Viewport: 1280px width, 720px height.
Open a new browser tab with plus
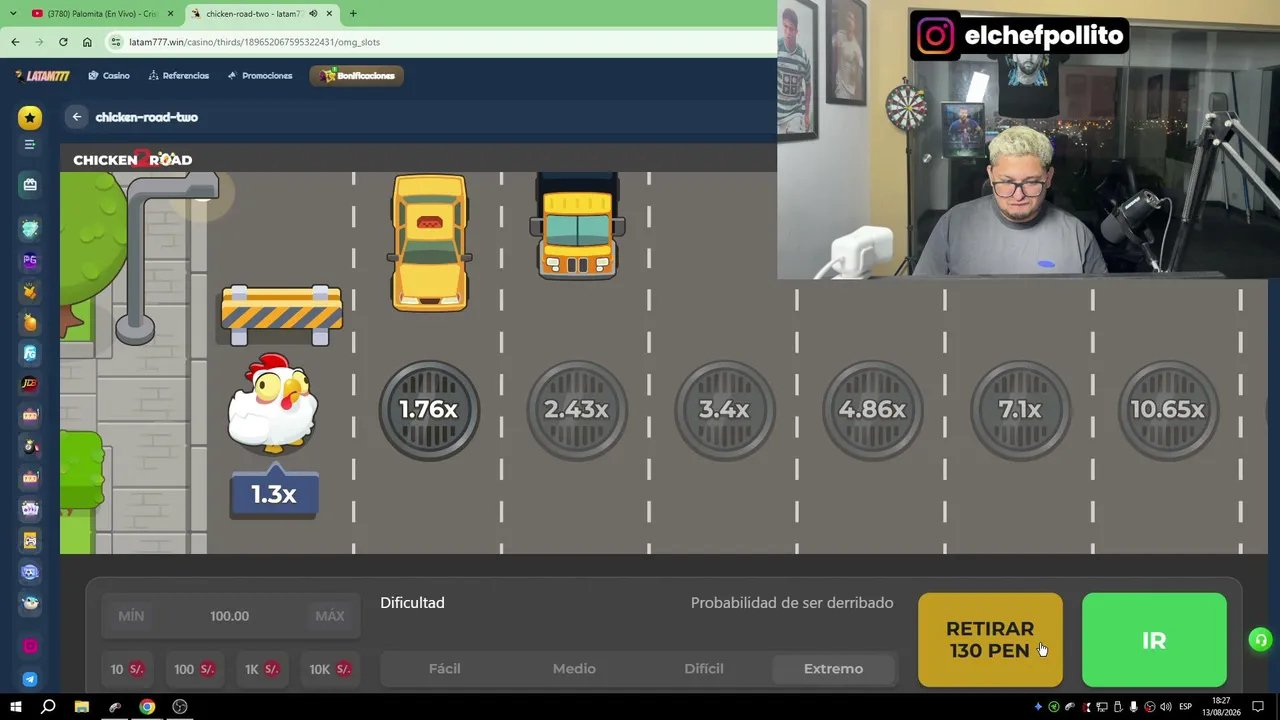[x=353, y=14]
